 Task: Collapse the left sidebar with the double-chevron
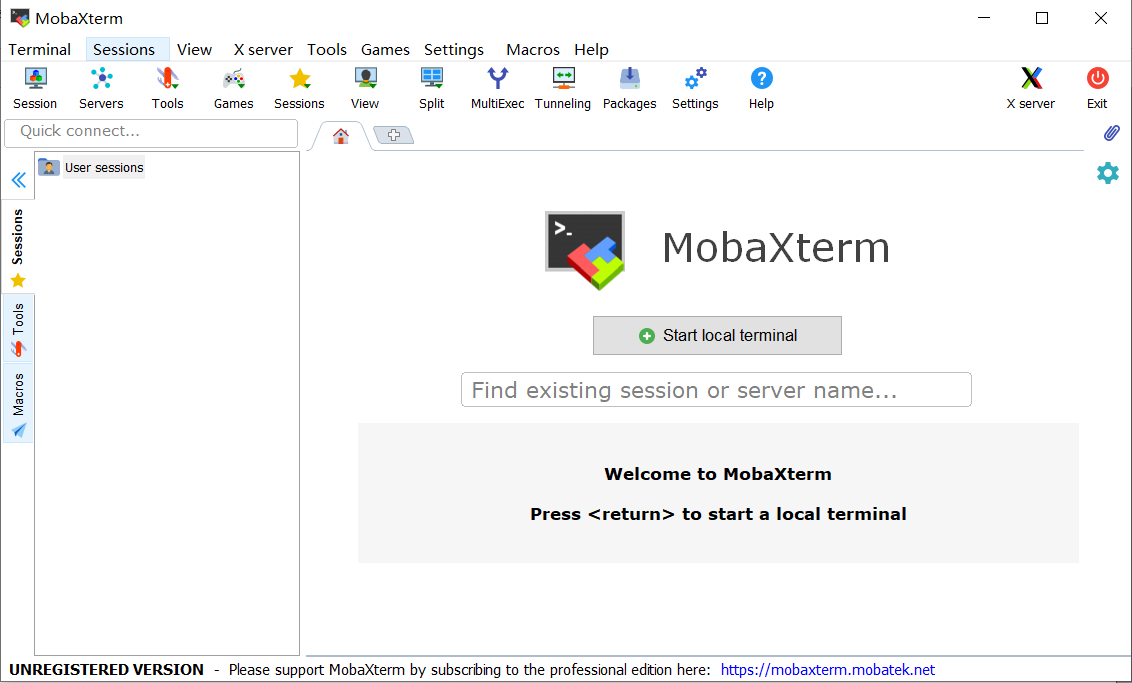pyautogui.click(x=18, y=180)
